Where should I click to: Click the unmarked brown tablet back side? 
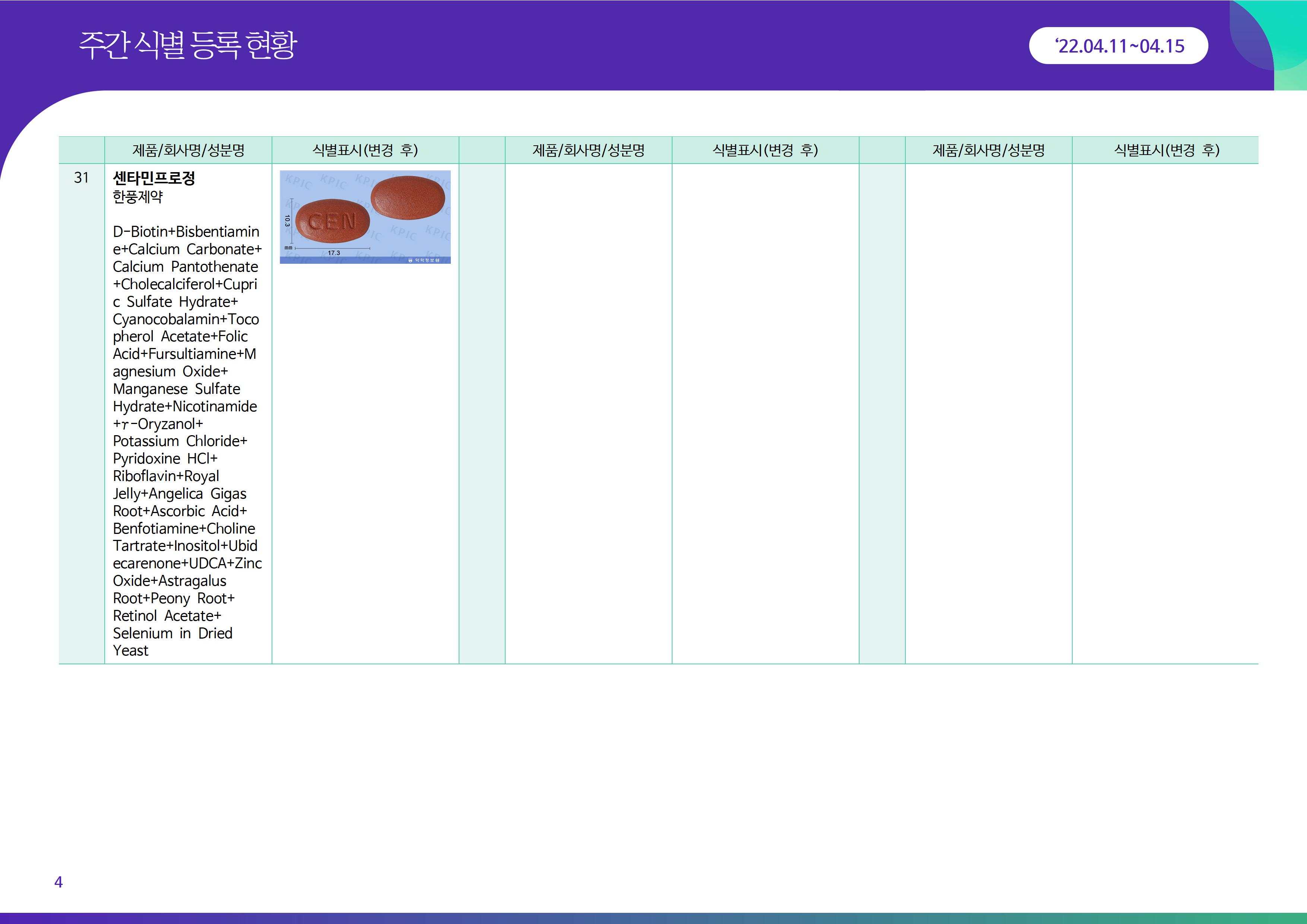tap(408, 197)
